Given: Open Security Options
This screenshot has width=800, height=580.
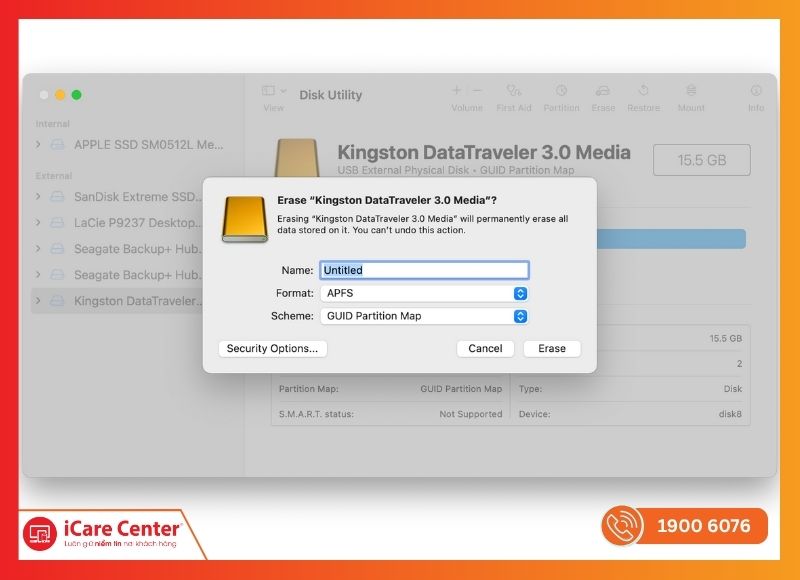Looking at the screenshot, I should [x=272, y=348].
